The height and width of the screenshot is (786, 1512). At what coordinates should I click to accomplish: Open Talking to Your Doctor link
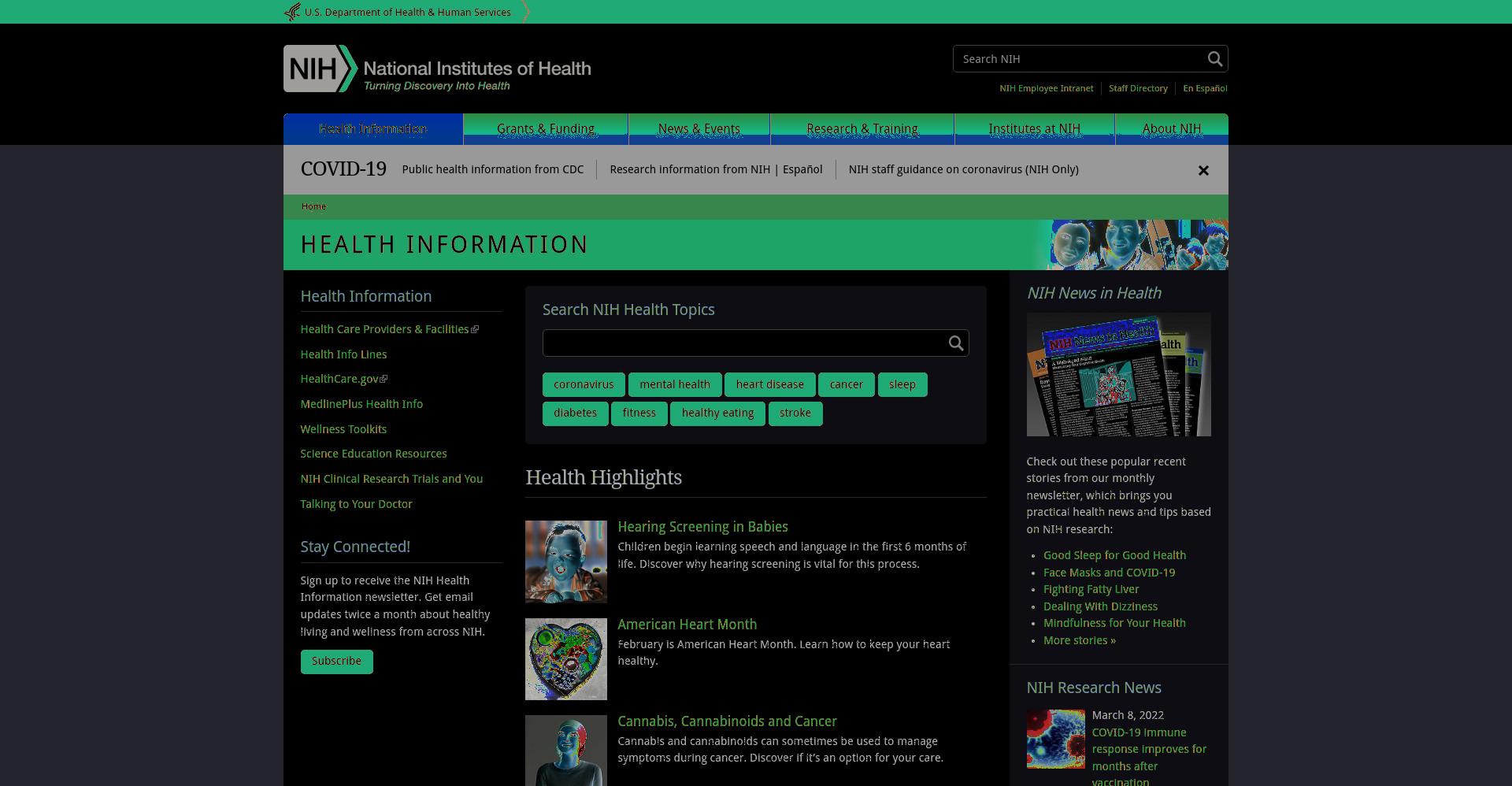coord(356,504)
